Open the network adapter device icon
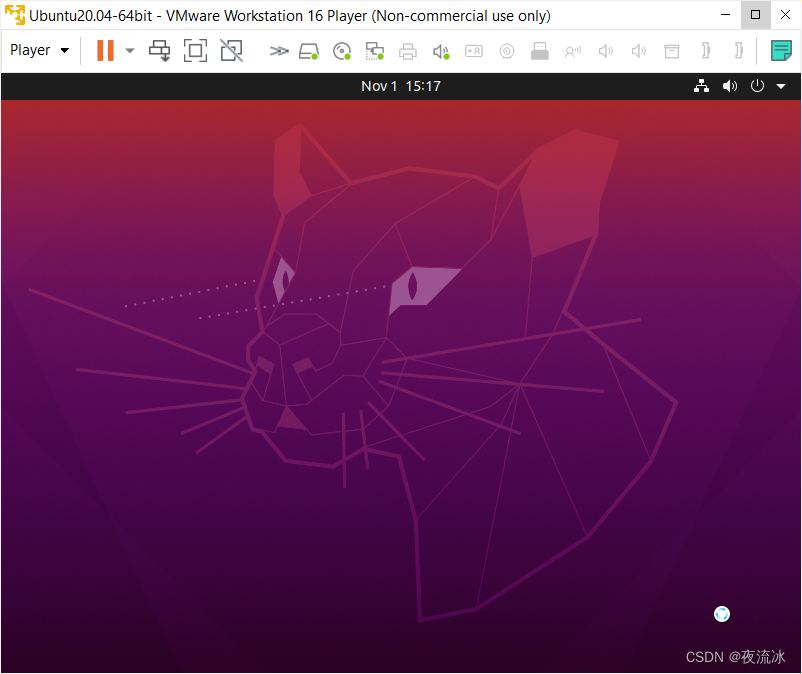The height and width of the screenshot is (674, 802). 374,51
